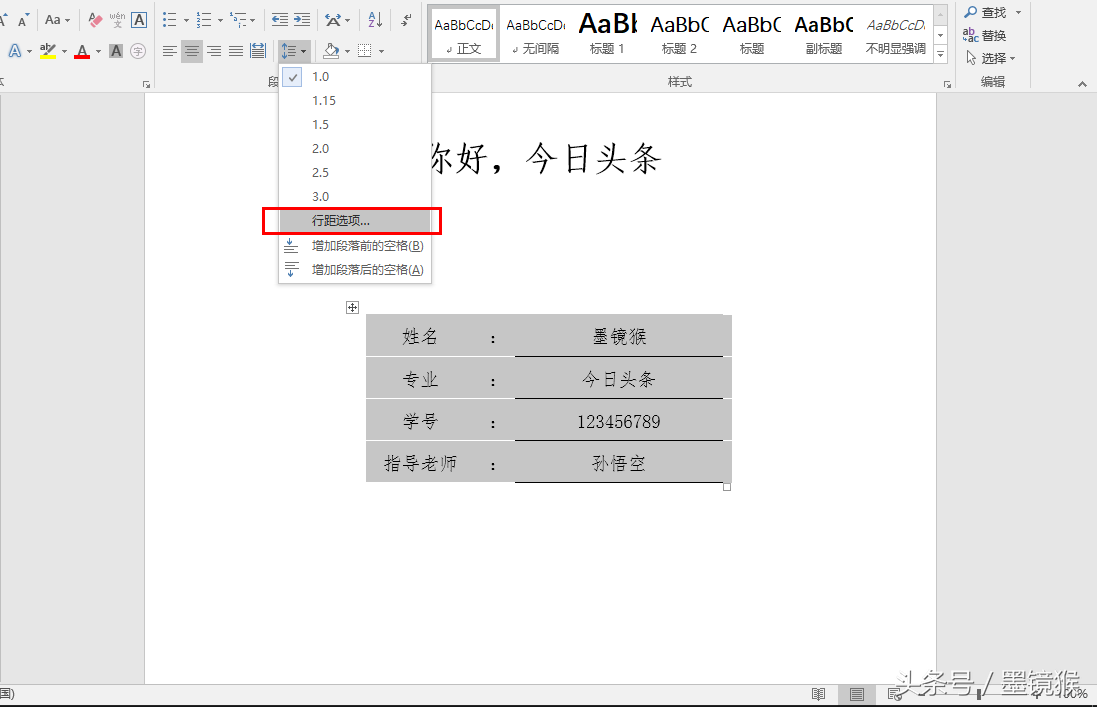Select the checked 1.0 line spacing option
This screenshot has width=1097, height=707.
point(320,76)
